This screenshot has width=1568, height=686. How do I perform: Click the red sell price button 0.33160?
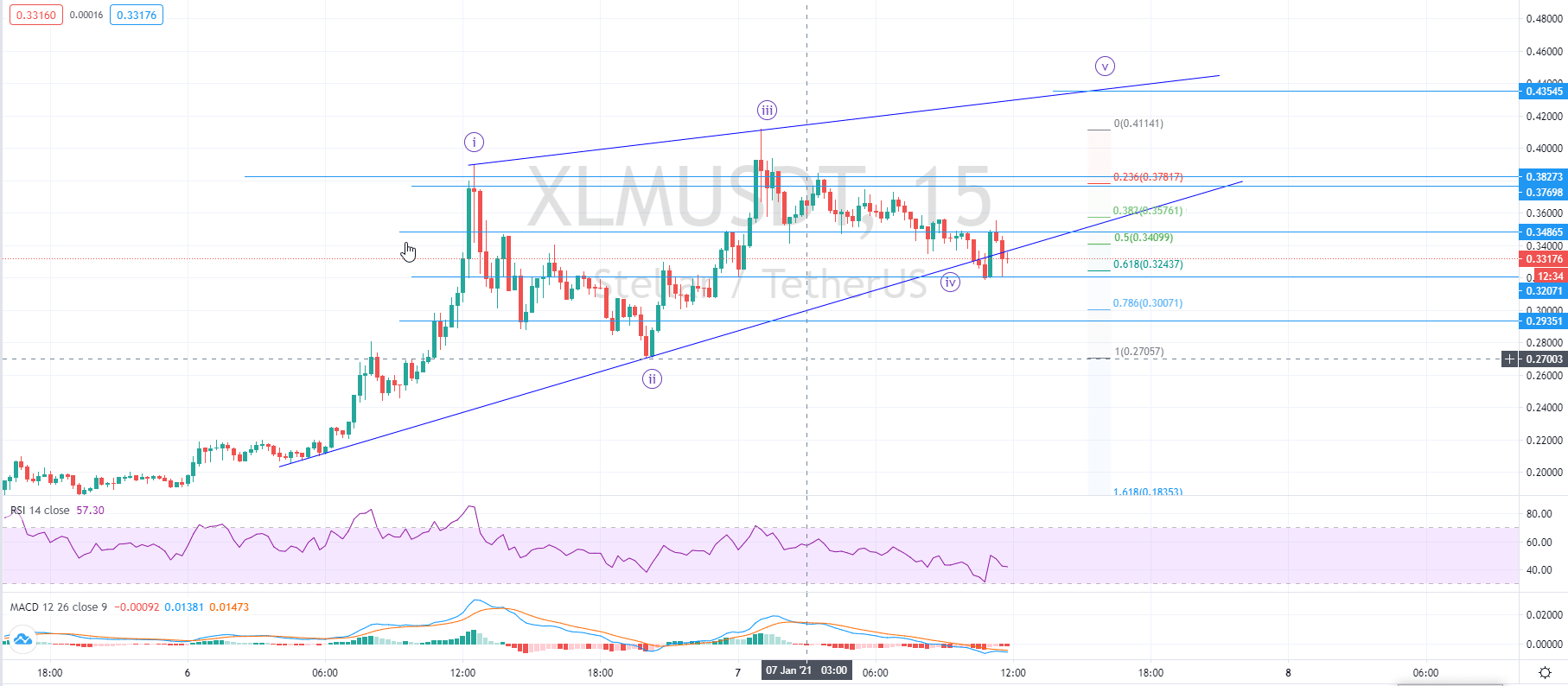click(36, 15)
